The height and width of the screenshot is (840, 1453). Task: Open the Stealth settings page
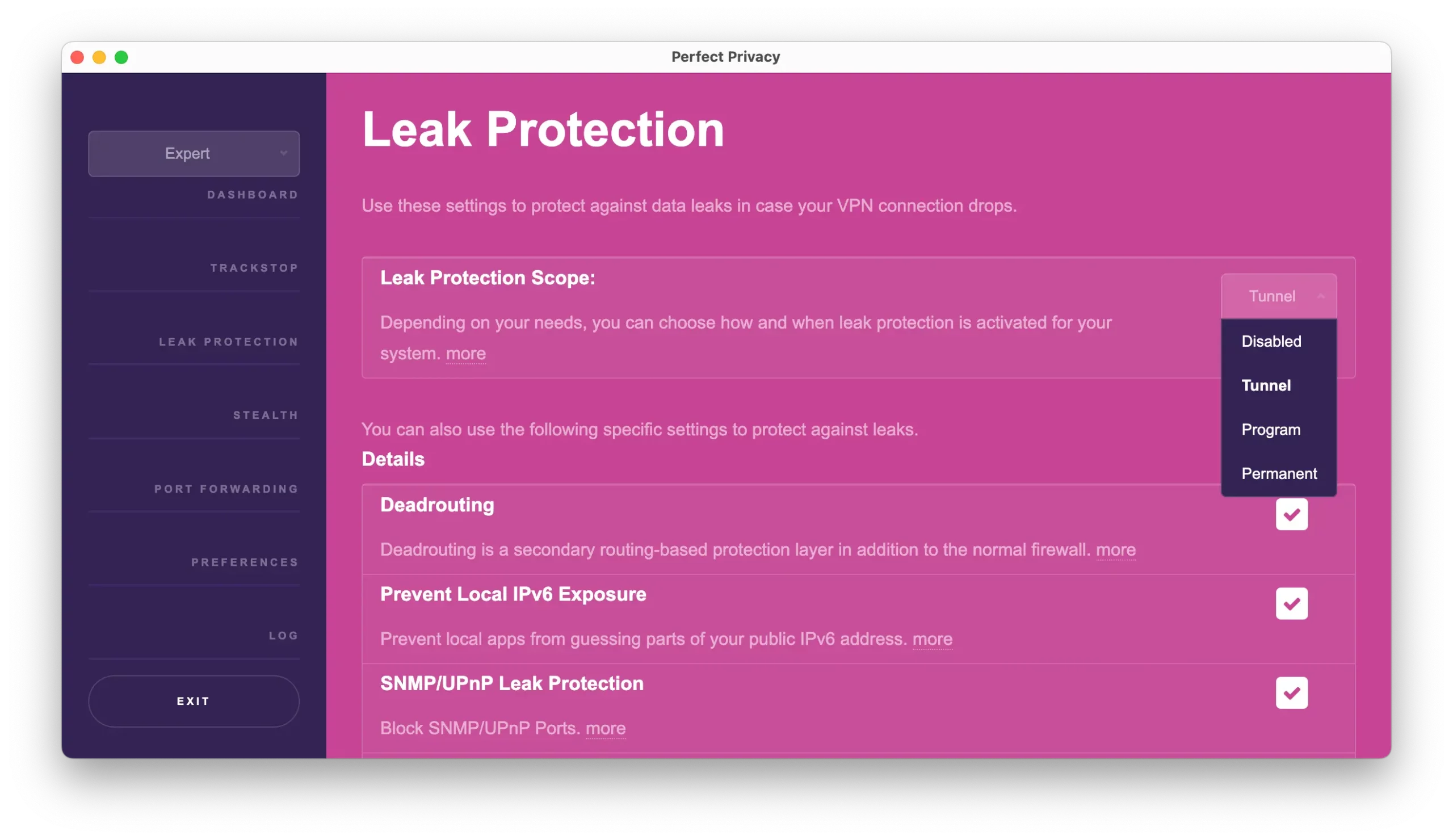point(265,414)
